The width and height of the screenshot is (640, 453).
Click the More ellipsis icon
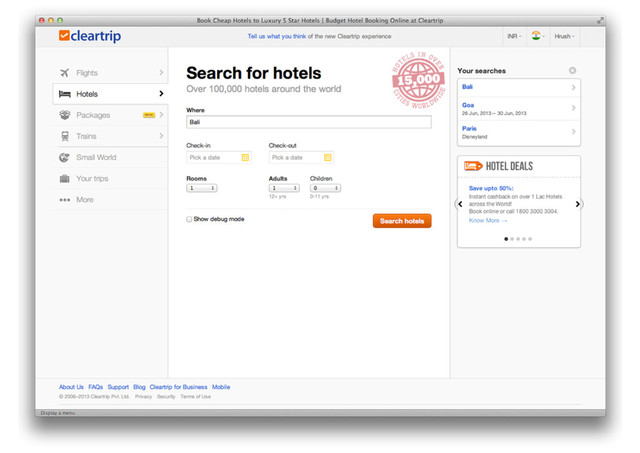pyautogui.click(x=64, y=200)
